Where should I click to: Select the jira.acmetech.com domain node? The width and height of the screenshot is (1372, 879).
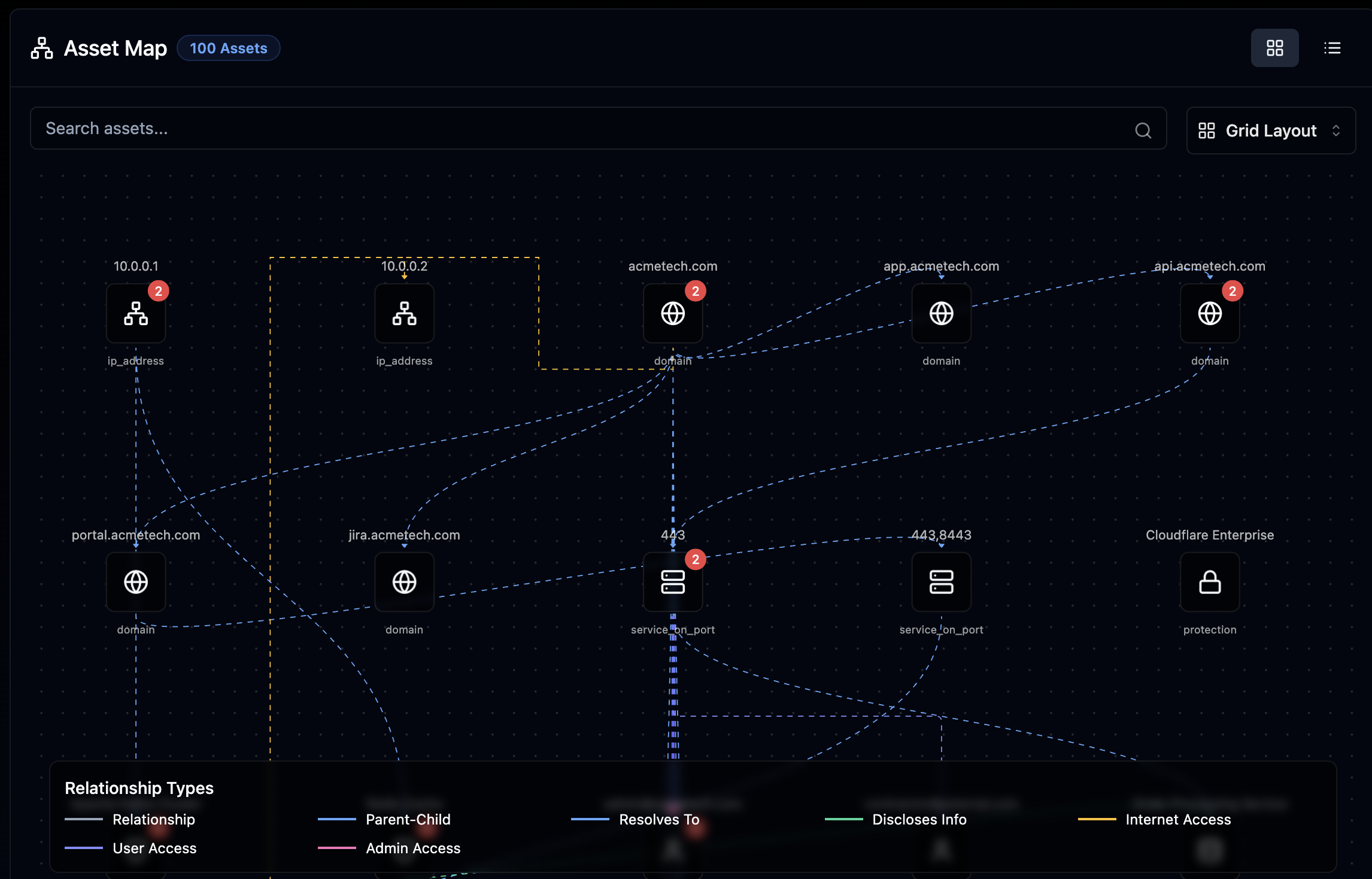point(404,581)
